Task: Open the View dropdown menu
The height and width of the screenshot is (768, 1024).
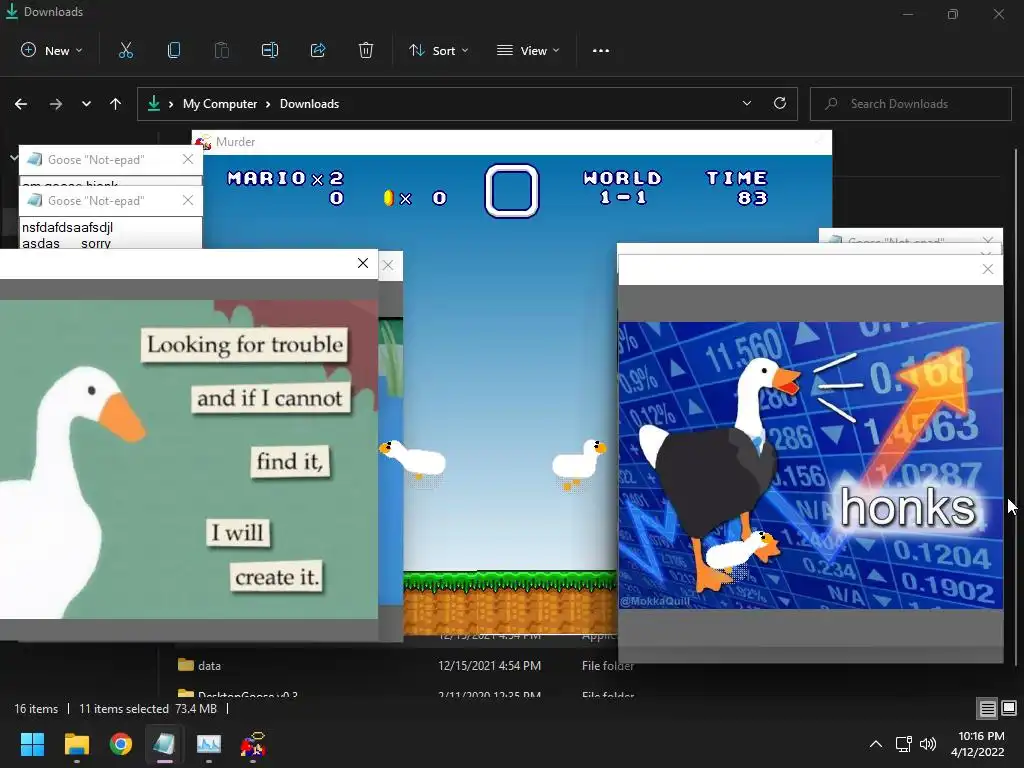Action: pyautogui.click(x=528, y=50)
